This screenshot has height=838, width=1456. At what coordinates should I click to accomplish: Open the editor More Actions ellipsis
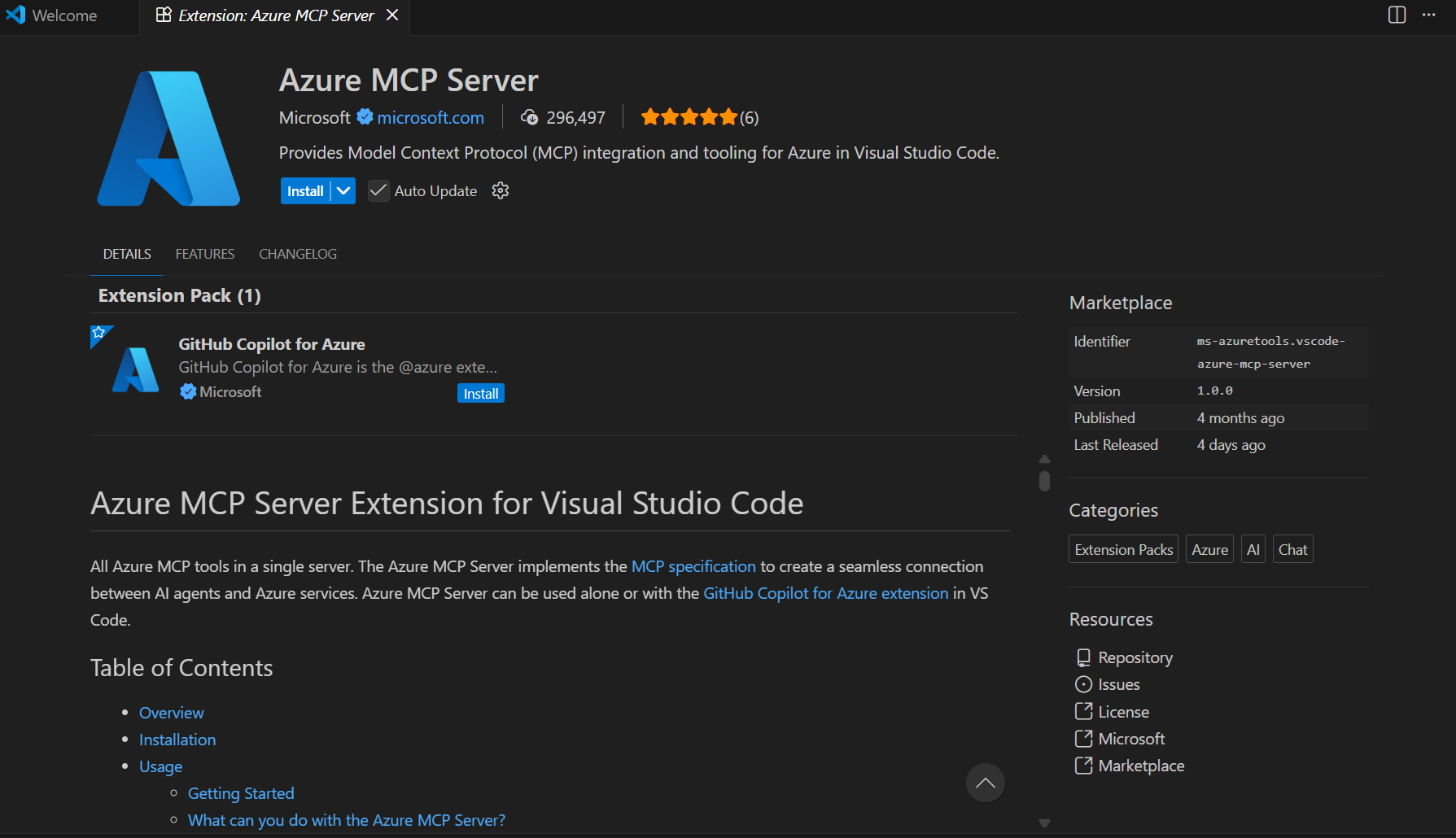pos(1429,15)
